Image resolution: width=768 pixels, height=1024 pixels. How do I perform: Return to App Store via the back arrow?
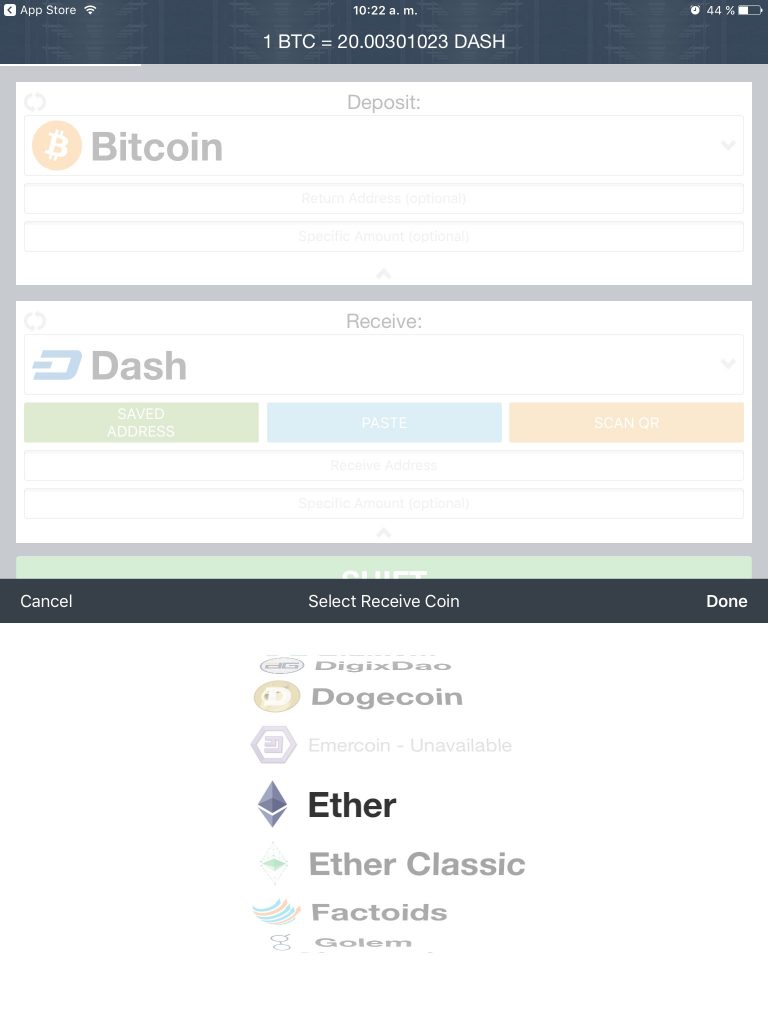pyautogui.click(x=10, y=10)
